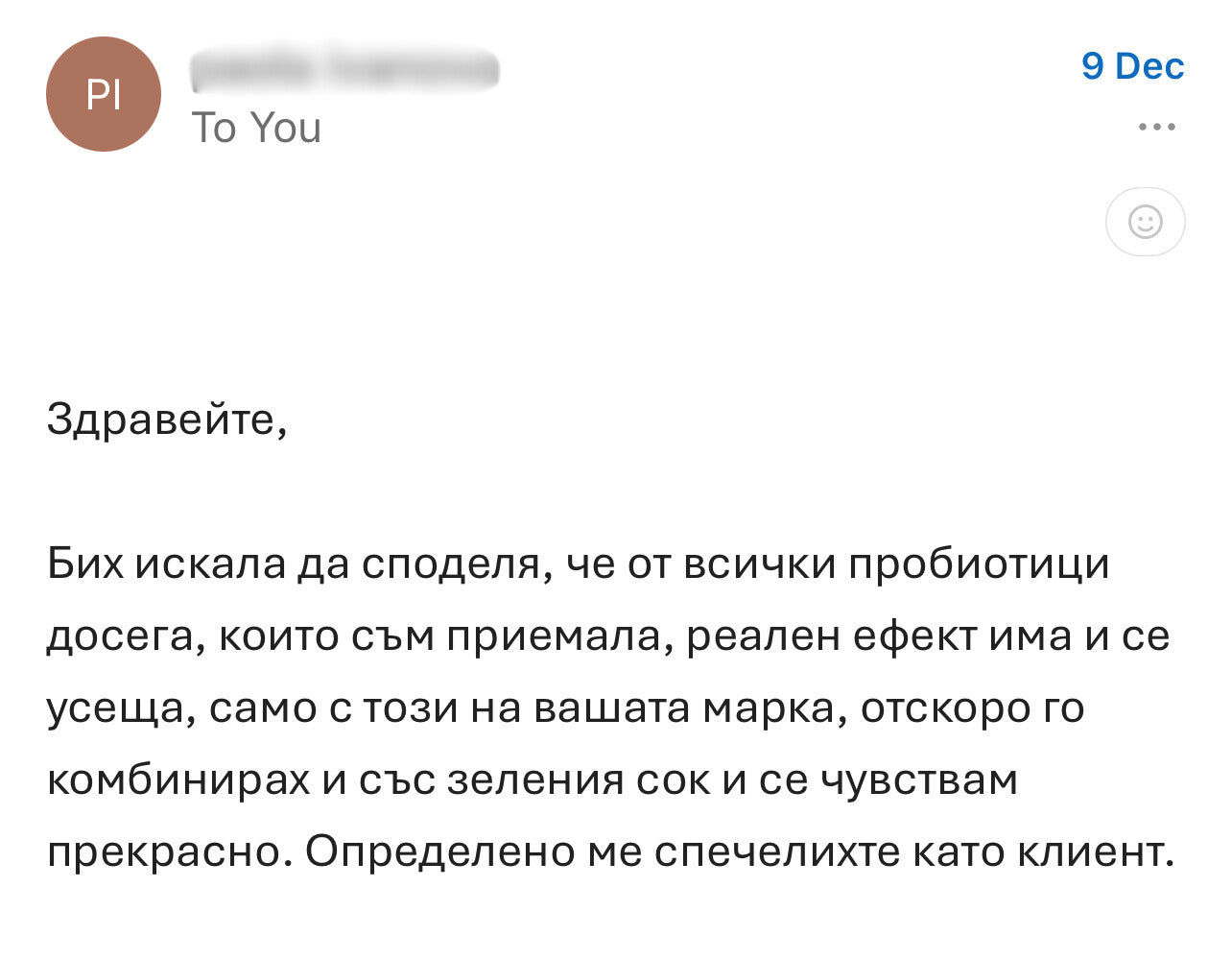Open message actions from the dots control

1154,125
